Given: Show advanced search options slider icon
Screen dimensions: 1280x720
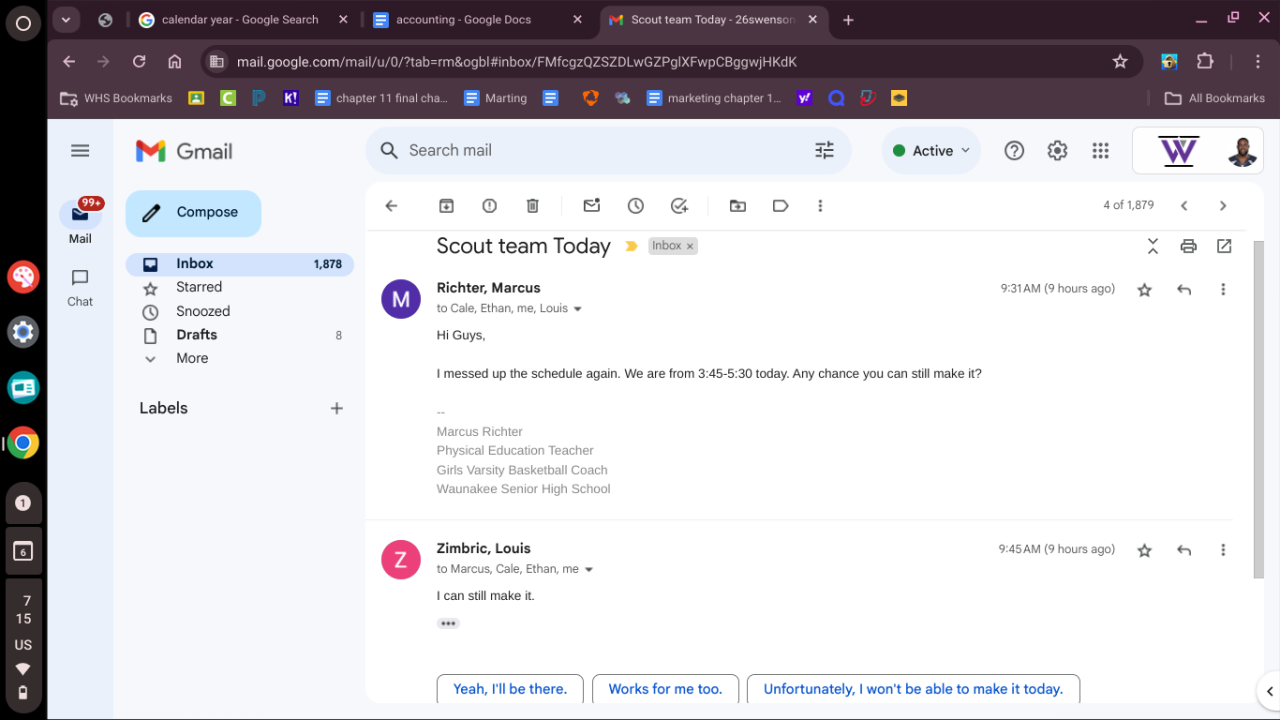Looking at the screenshot, I should pos(824,150).
